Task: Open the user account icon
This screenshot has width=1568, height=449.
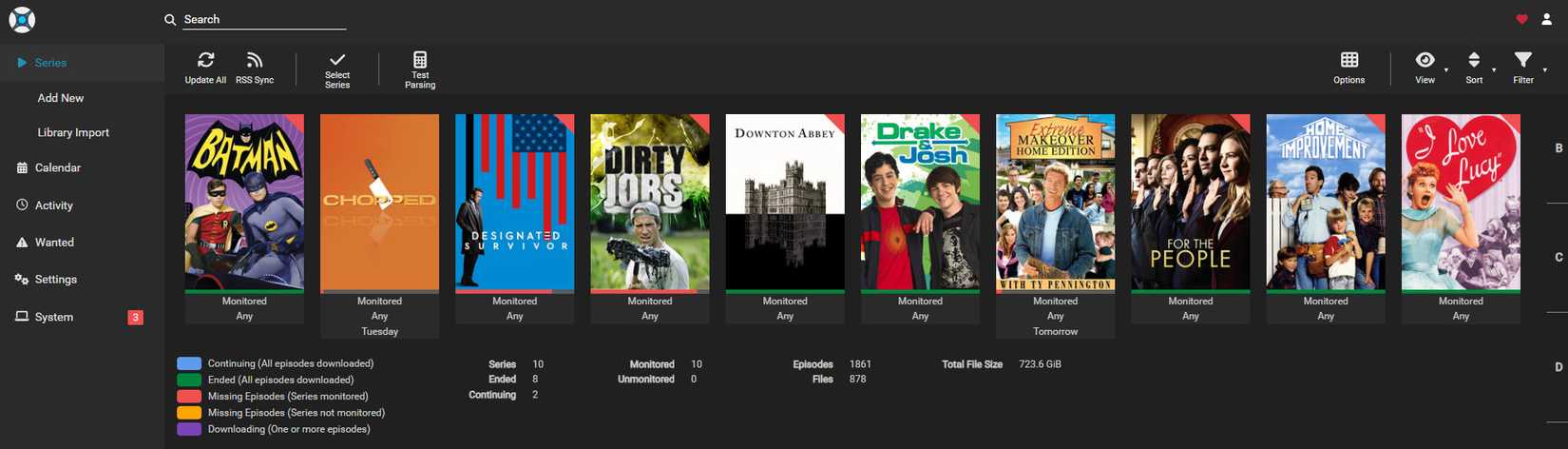Action: 1546,19
